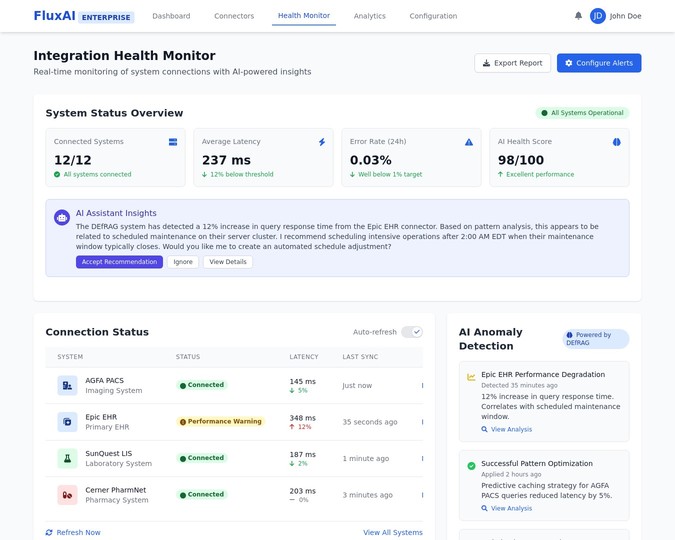The image size is (675, 540).
Task: Click the AI Assistant robot icon
Action: (x=62, y=217)
